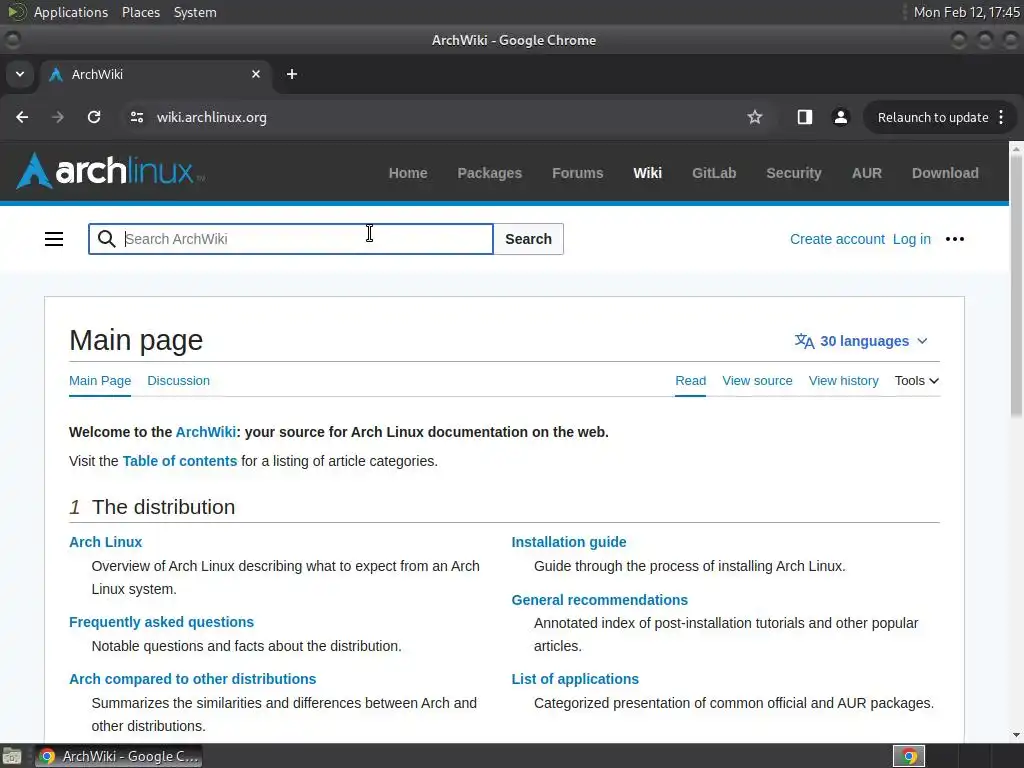Image resolution: width=1024 pixels, height=768 pixels.
Task: Click the Search button
Action: click(528, 239)
